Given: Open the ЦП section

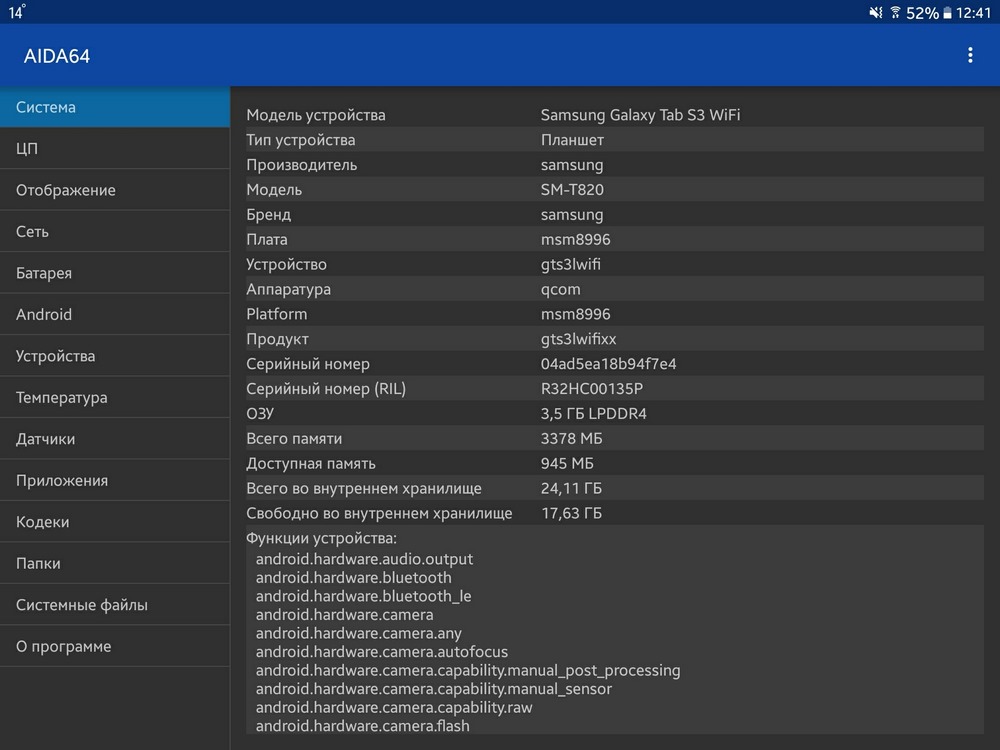Looking at the screenshot, I should 115,149.
